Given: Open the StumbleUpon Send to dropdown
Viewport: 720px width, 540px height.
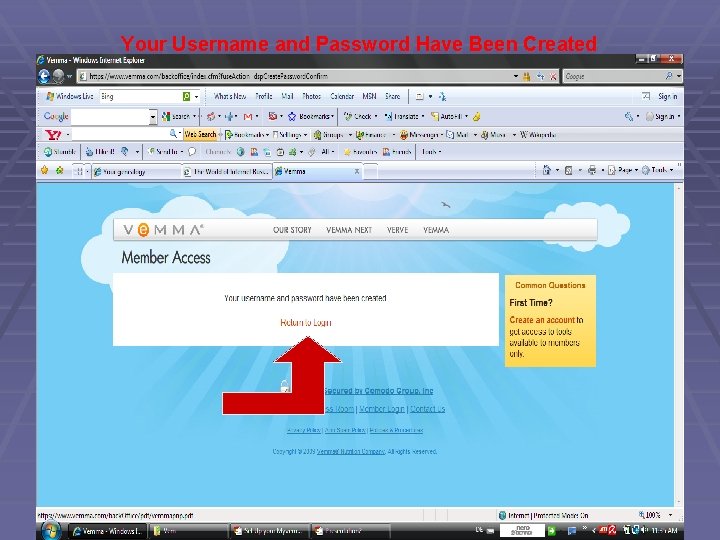Looking at the screenshot, I should click(x=165, y=152).
